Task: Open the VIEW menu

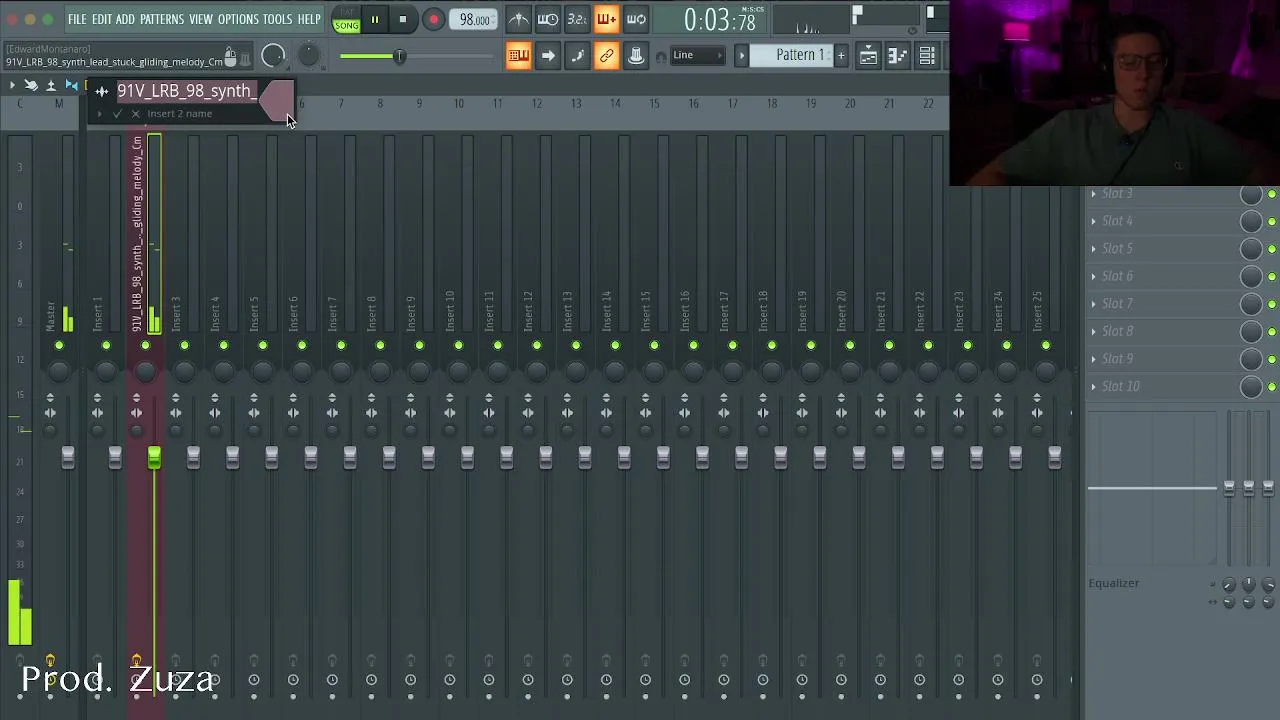Action: coord(201,19)
